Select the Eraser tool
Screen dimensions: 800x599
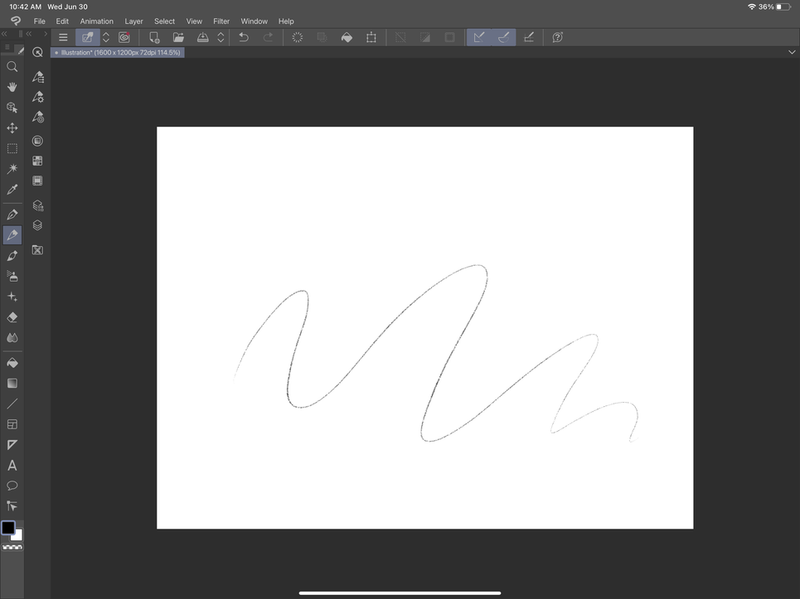13,316
